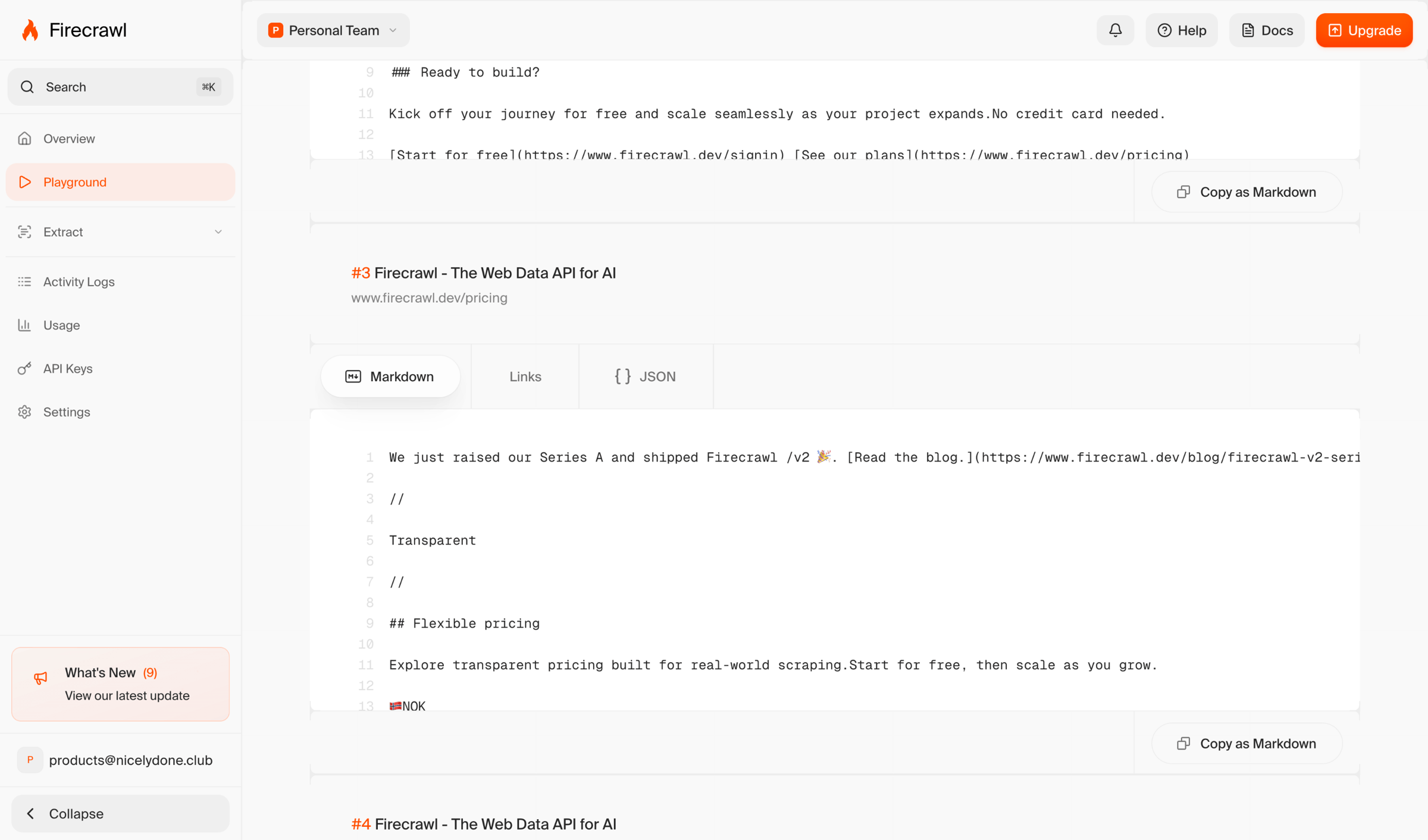
Task: Switch to the Links tab
Action: point(525,377)
